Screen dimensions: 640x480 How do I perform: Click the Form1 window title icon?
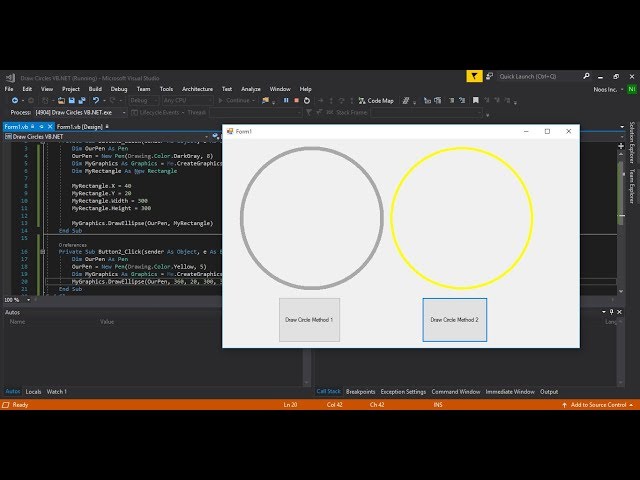[230, 131]
